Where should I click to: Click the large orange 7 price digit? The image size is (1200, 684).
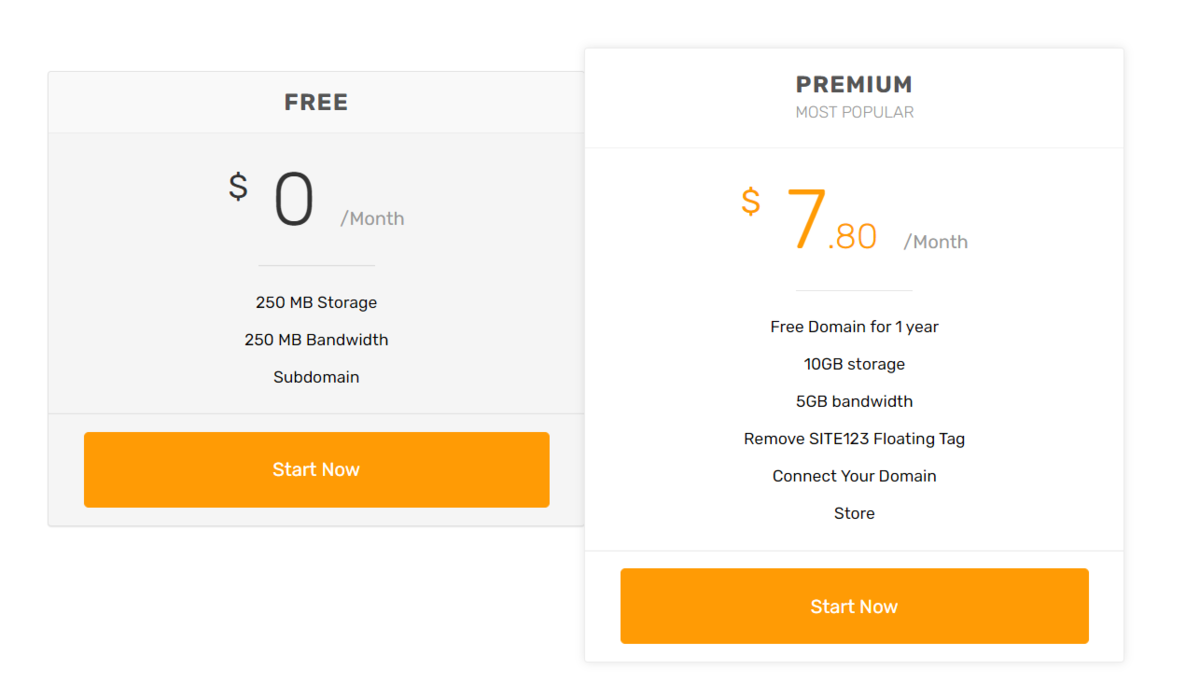tap(806, 221)
